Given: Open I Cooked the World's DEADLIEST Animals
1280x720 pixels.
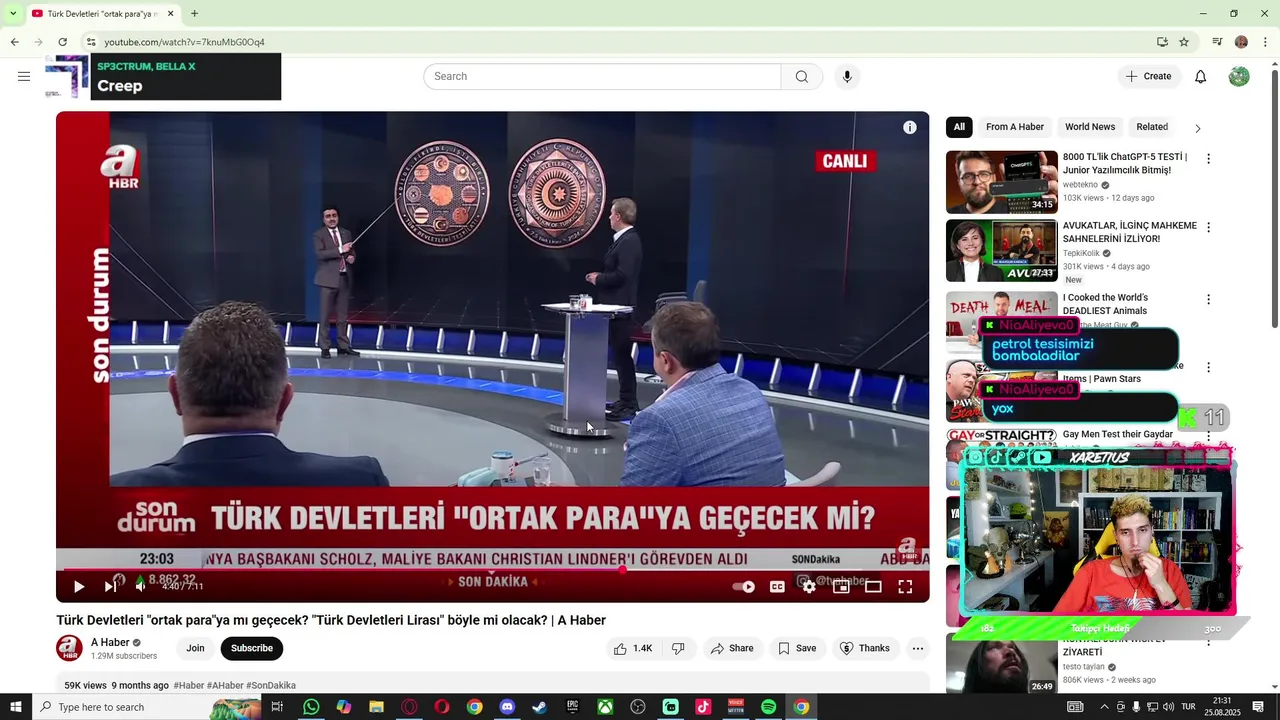Looking at the screenshot, I should coord(1105,304).
